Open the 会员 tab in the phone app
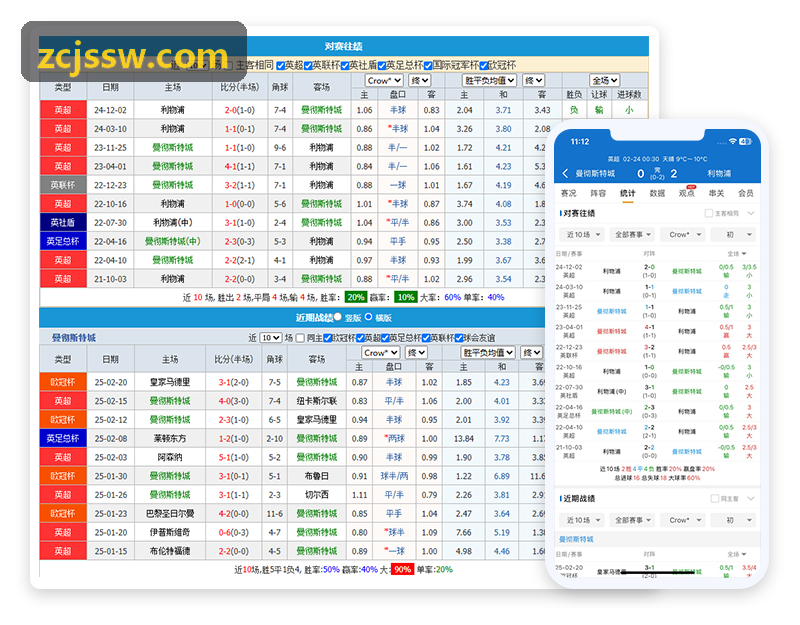Screen dimensions: 800x625 click(x=745, y=193)
